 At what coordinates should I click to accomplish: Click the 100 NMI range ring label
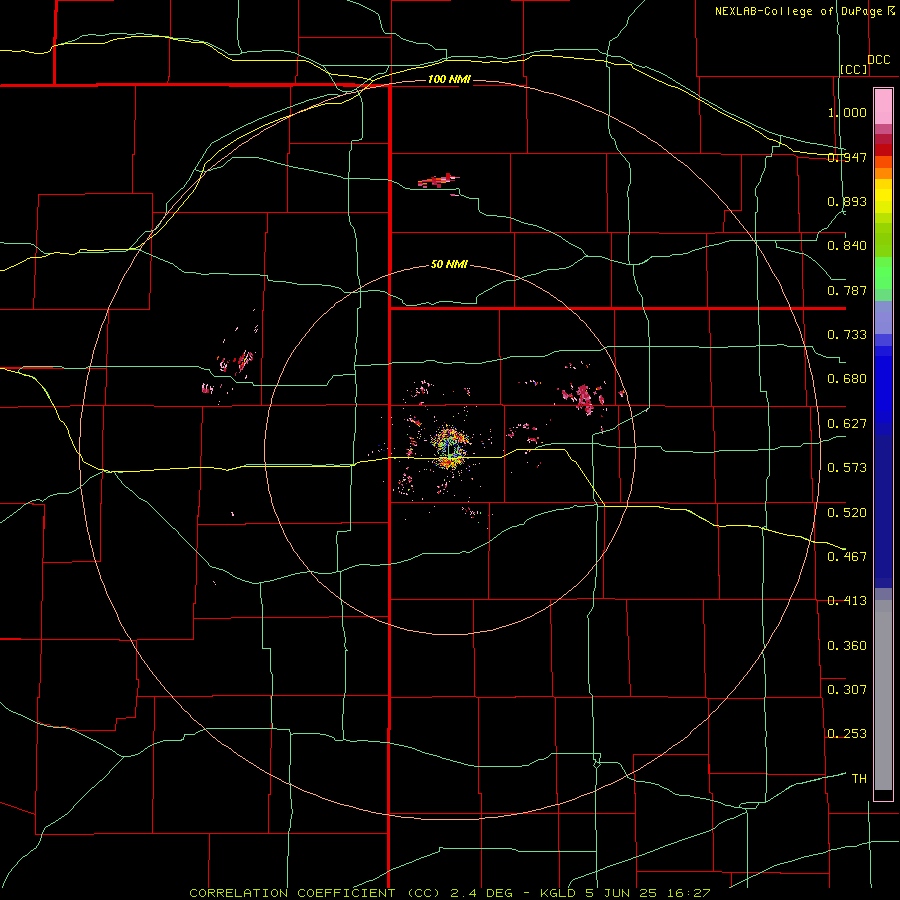pos(449,79)
